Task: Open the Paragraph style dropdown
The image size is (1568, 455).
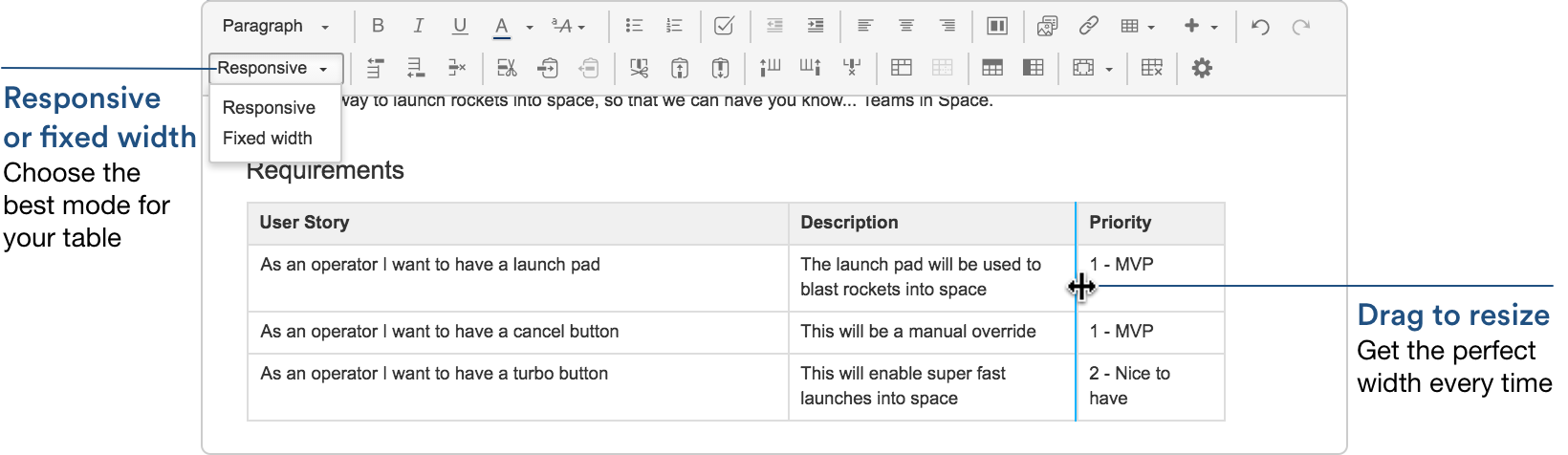Action: pyautogui.click(x=275, y=26)
